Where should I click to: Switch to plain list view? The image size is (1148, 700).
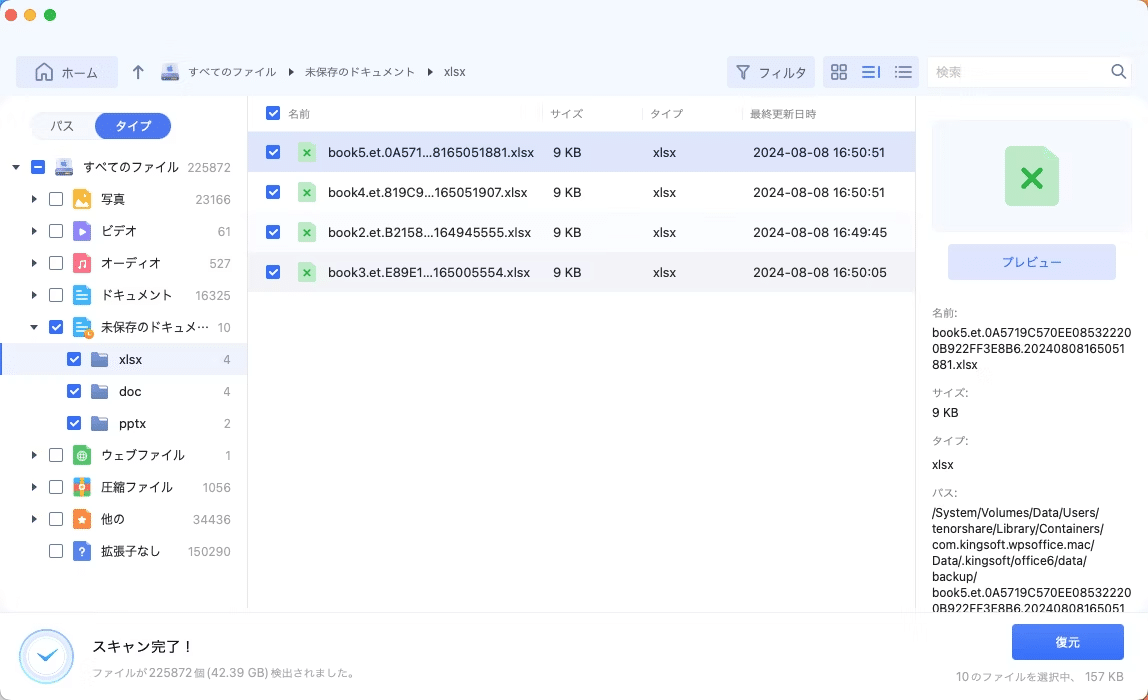click(903, 72)
